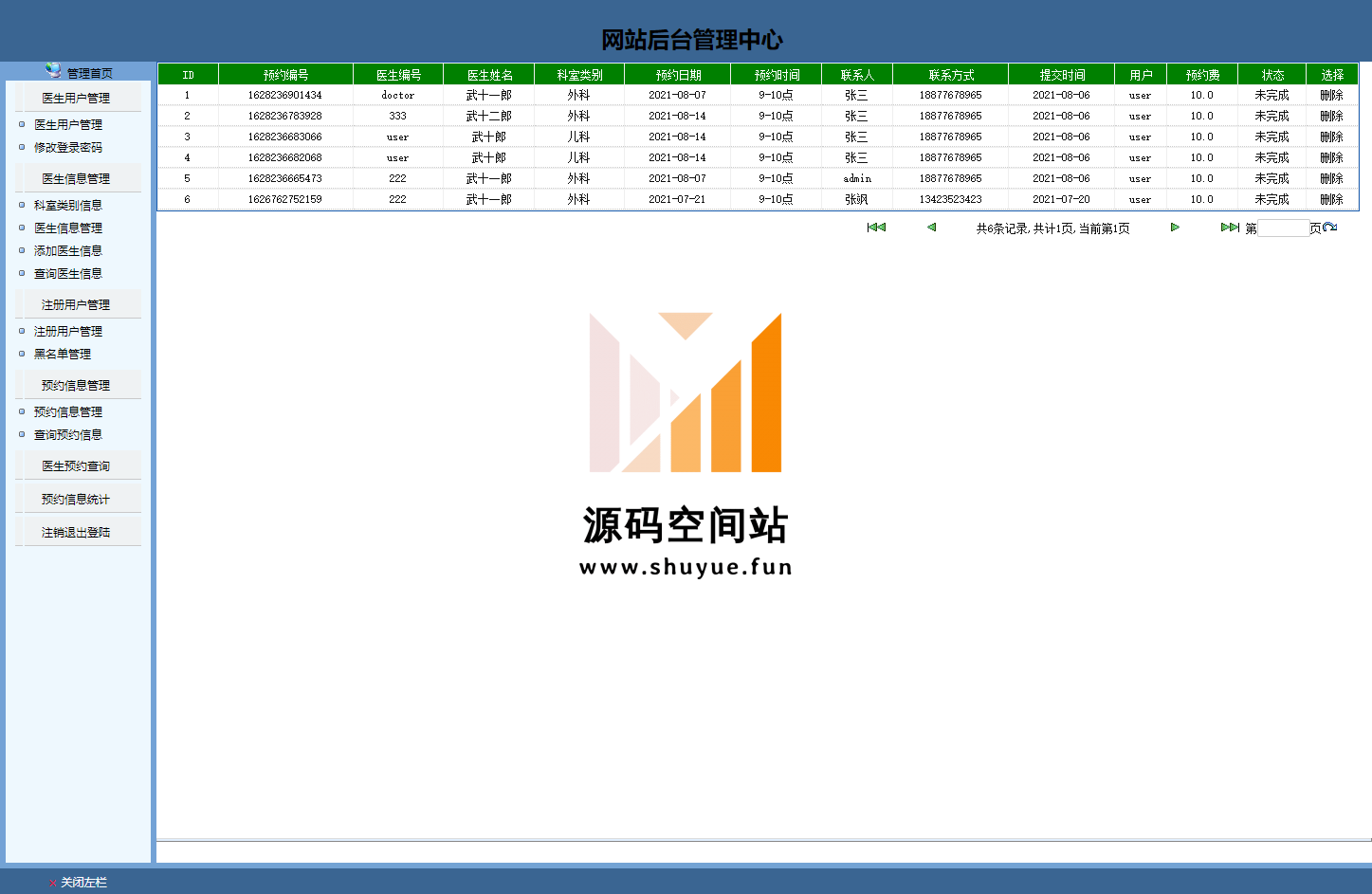The height and width of the screenshot is (894, 1372).
Task: Click the page number input field
Action: click(x=1283, y=228)
